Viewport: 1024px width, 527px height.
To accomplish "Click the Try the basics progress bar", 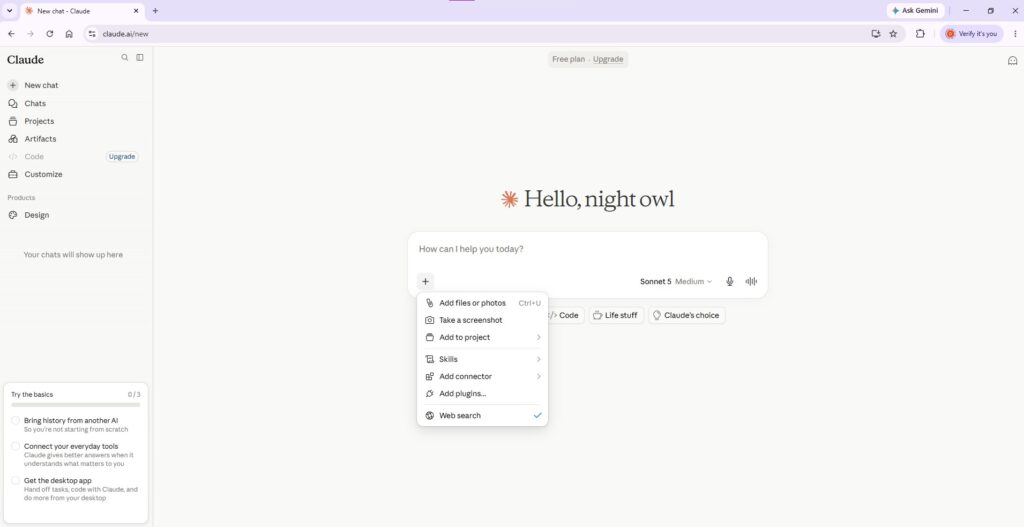I will (76, 405).
